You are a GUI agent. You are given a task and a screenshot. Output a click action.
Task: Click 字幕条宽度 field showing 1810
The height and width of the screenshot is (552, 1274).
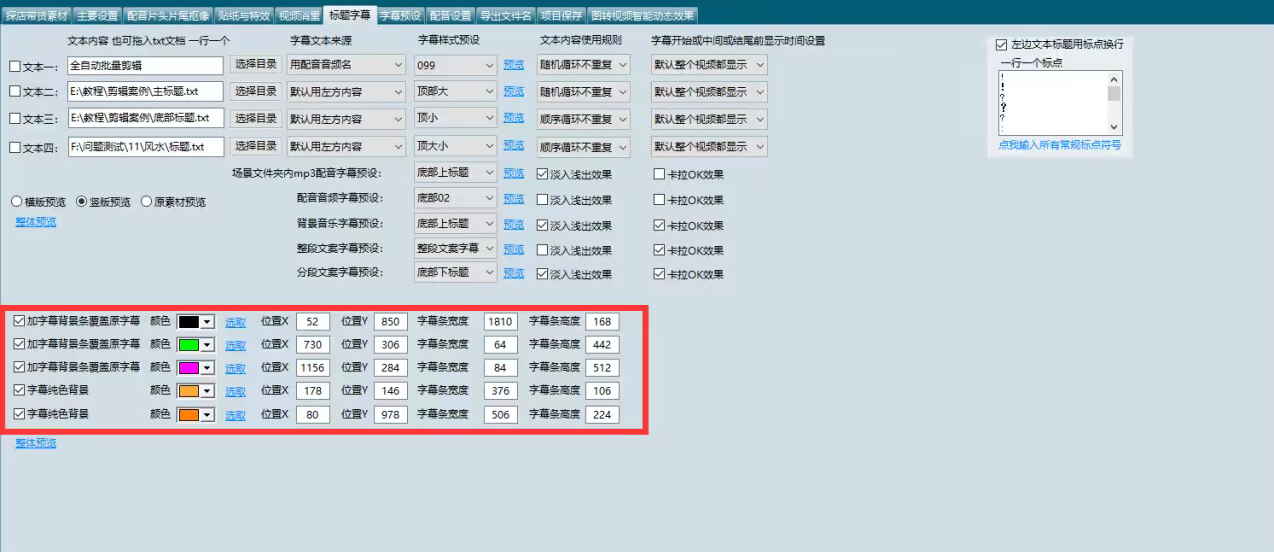[500, 322]
